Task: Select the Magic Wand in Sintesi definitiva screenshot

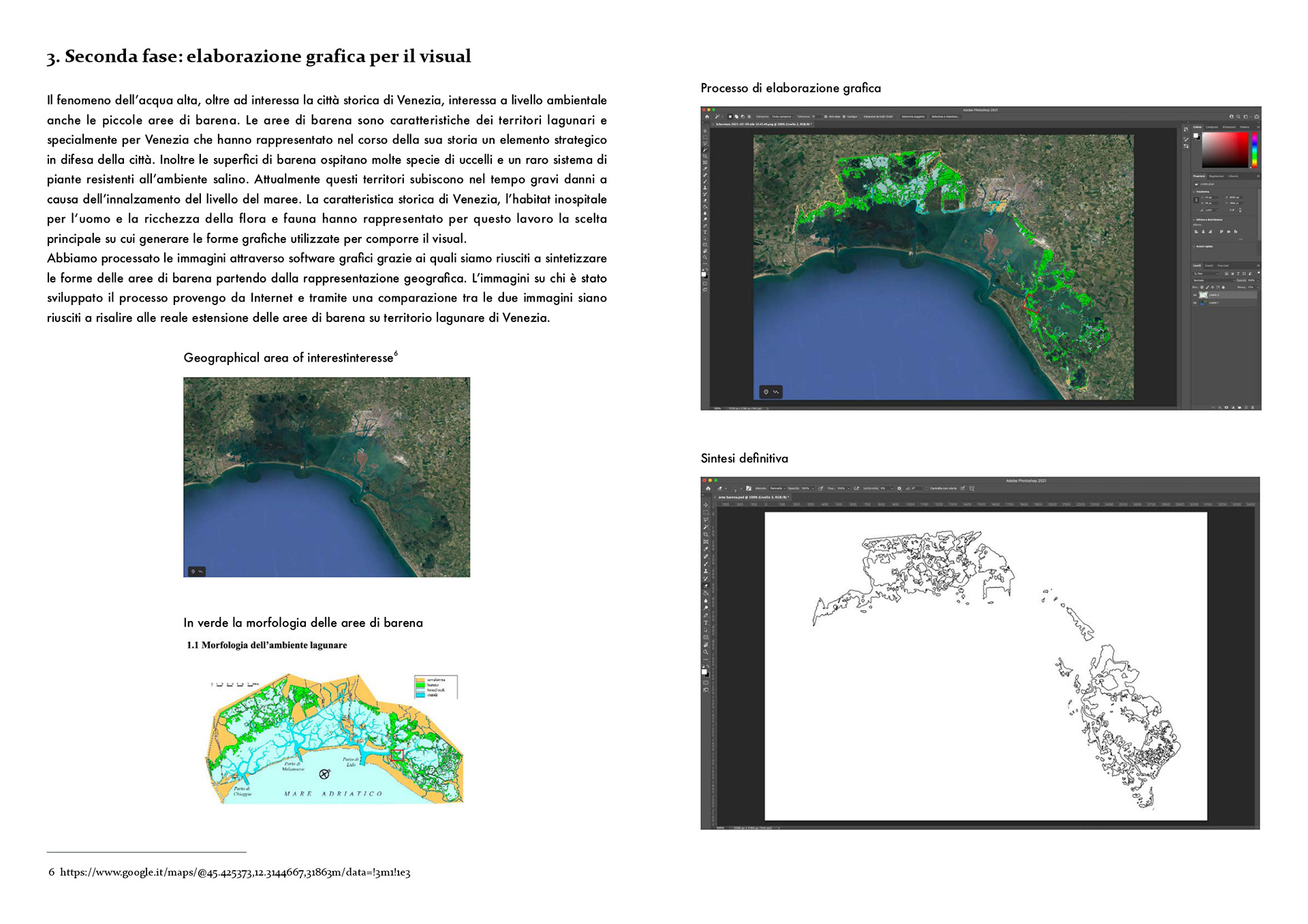Action: pos(706,527)
